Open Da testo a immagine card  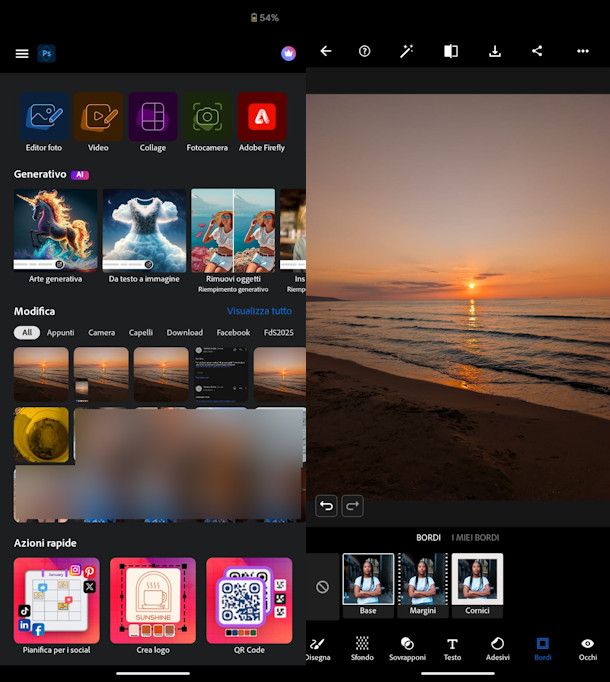144,236
